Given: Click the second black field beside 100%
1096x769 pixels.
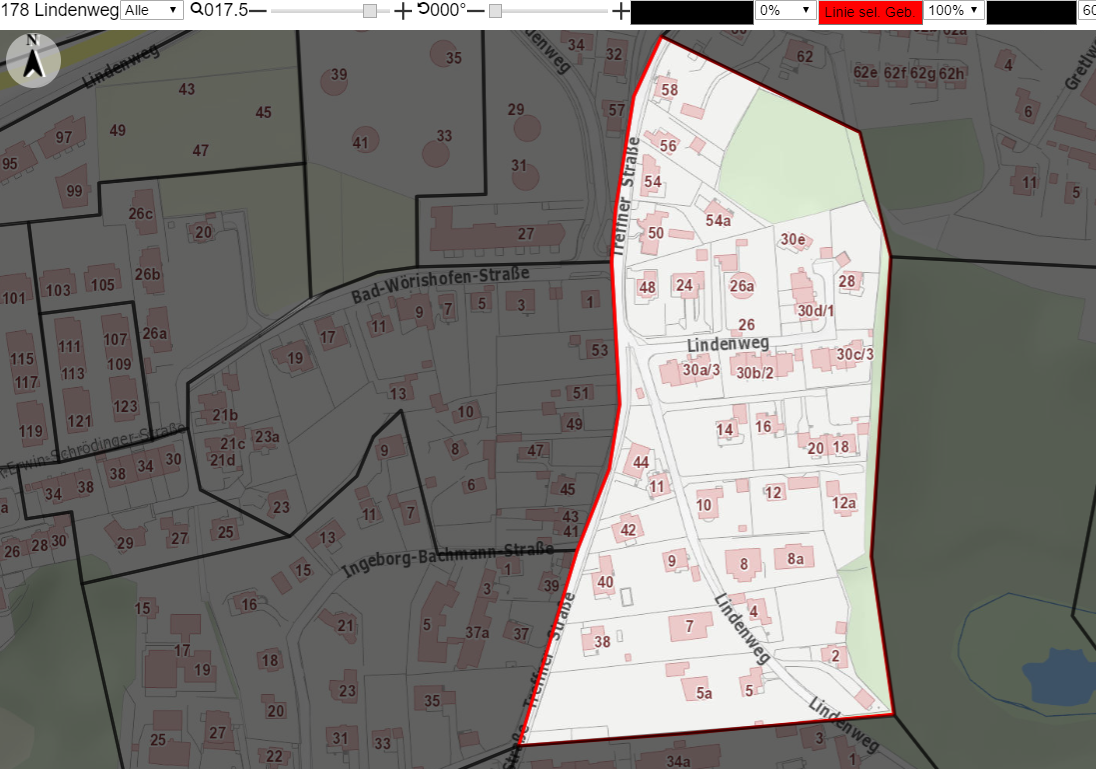Looking at the screenshot, I should pyautogui.click(x=1031, y=12).
